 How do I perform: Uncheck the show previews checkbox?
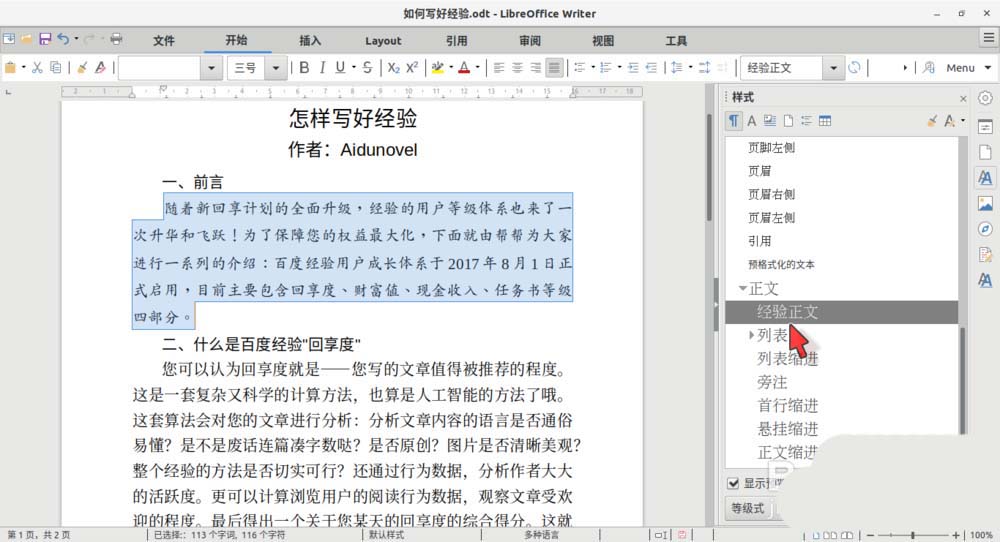pos(734,484)
